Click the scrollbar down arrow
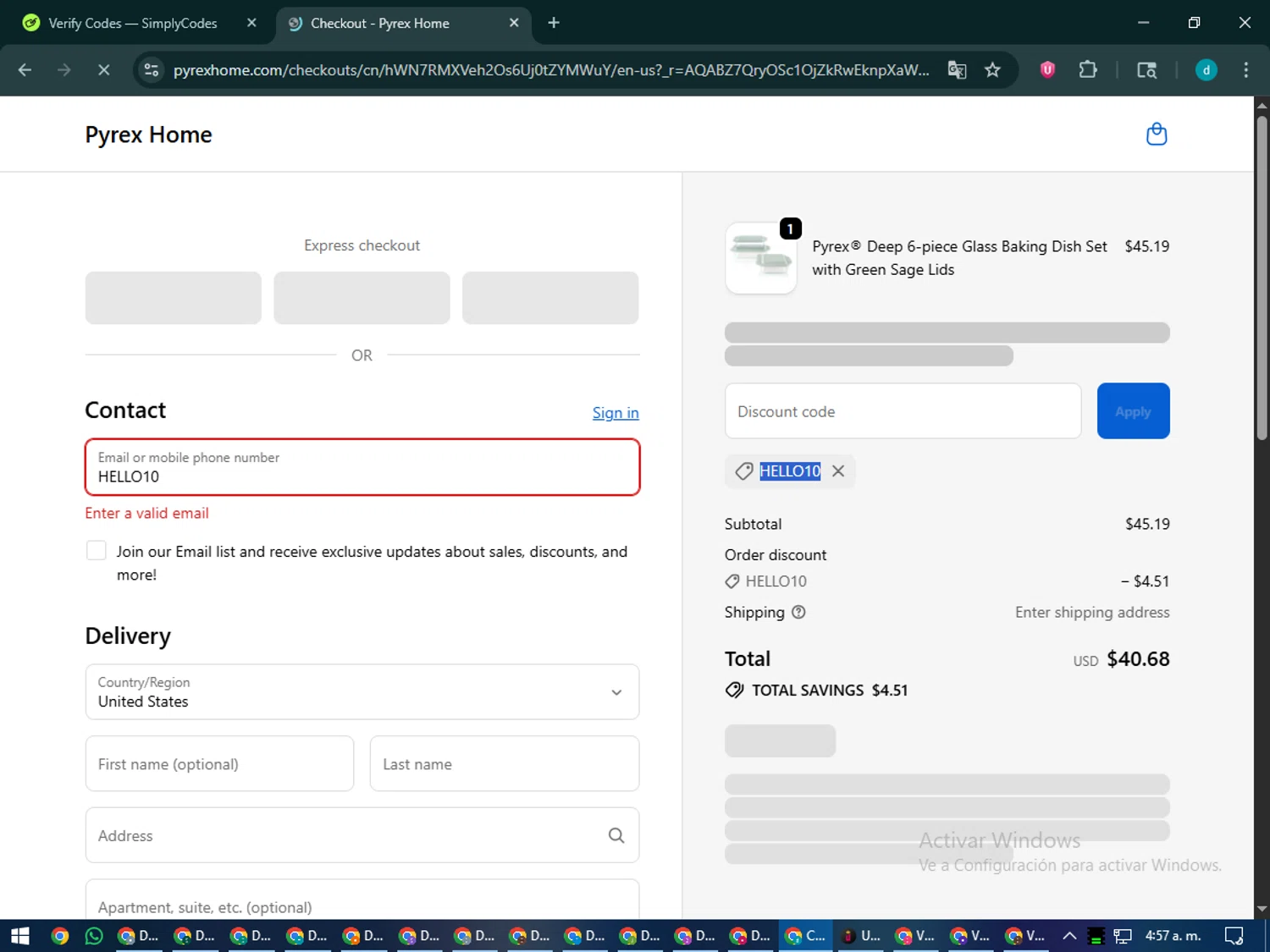1270x952 pixels. coord(1262,910)
